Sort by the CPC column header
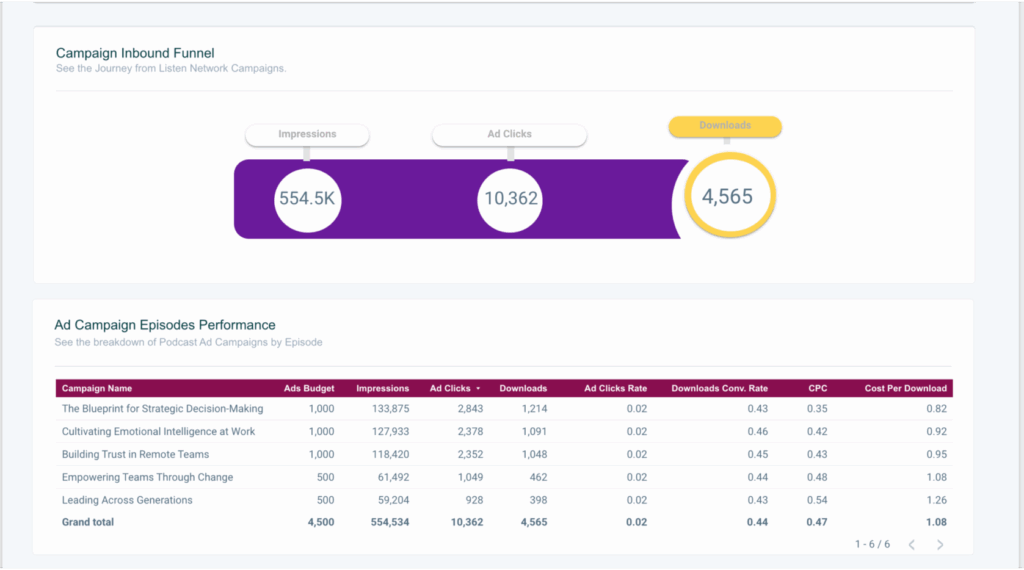This screenshot has height=570, width=1024. click(818, 388)
